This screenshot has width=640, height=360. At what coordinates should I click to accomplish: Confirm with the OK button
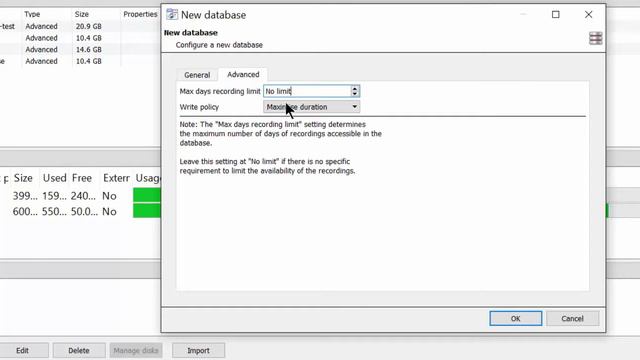coord(516,318)
